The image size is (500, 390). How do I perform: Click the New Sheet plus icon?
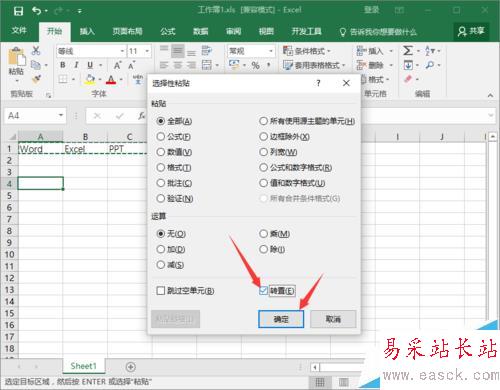point(131,367)
